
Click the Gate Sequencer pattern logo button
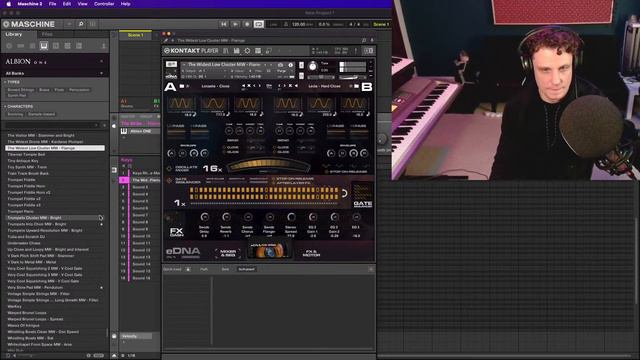point(362,195)
